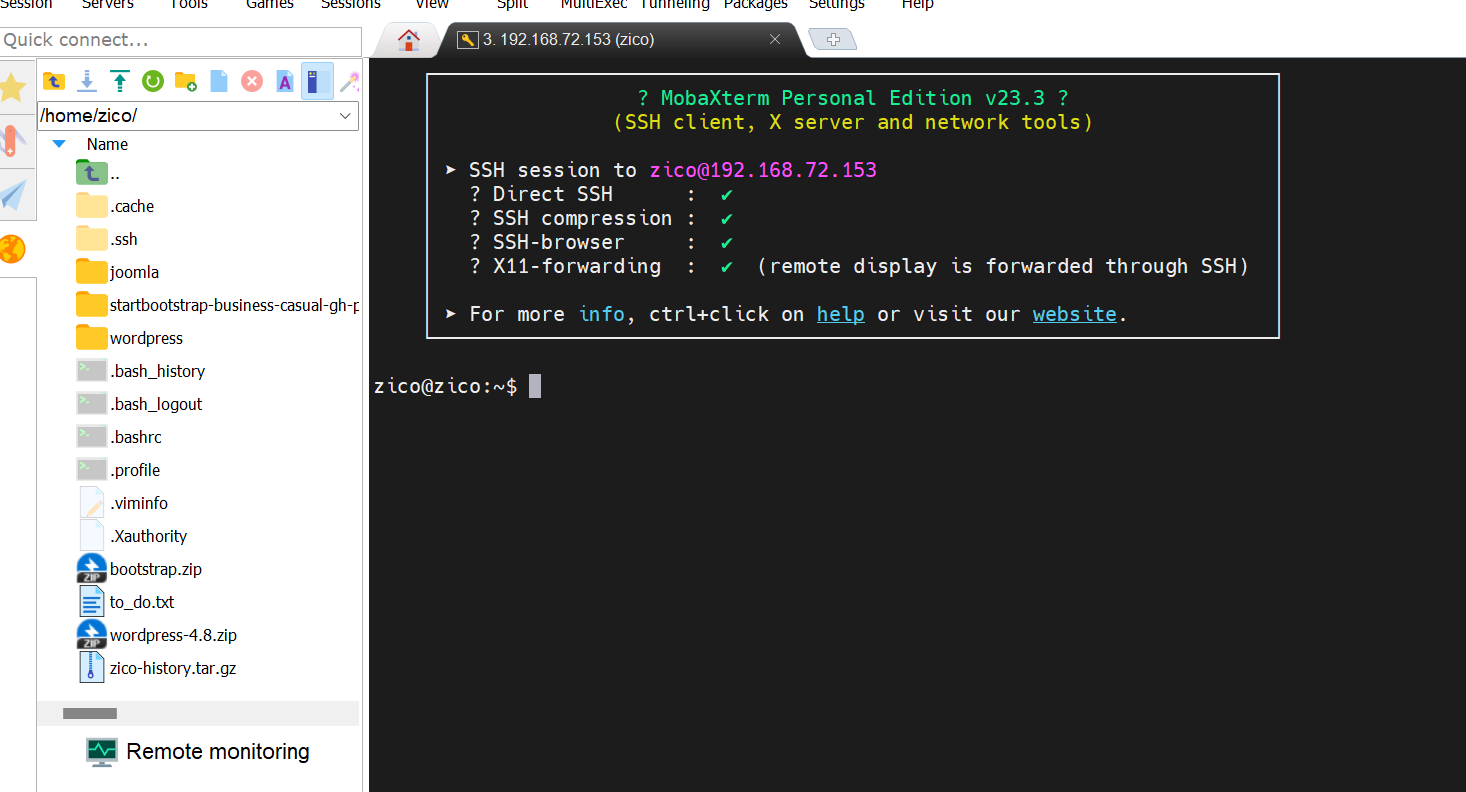
Task: Upload files to current remote folder
Action: click(120, 81)
